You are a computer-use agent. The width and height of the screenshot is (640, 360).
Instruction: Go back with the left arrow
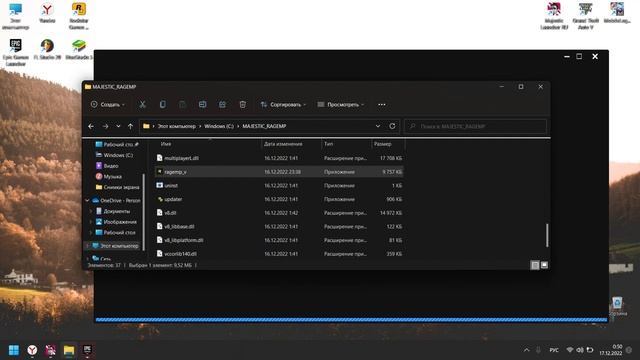click(91, 127)
